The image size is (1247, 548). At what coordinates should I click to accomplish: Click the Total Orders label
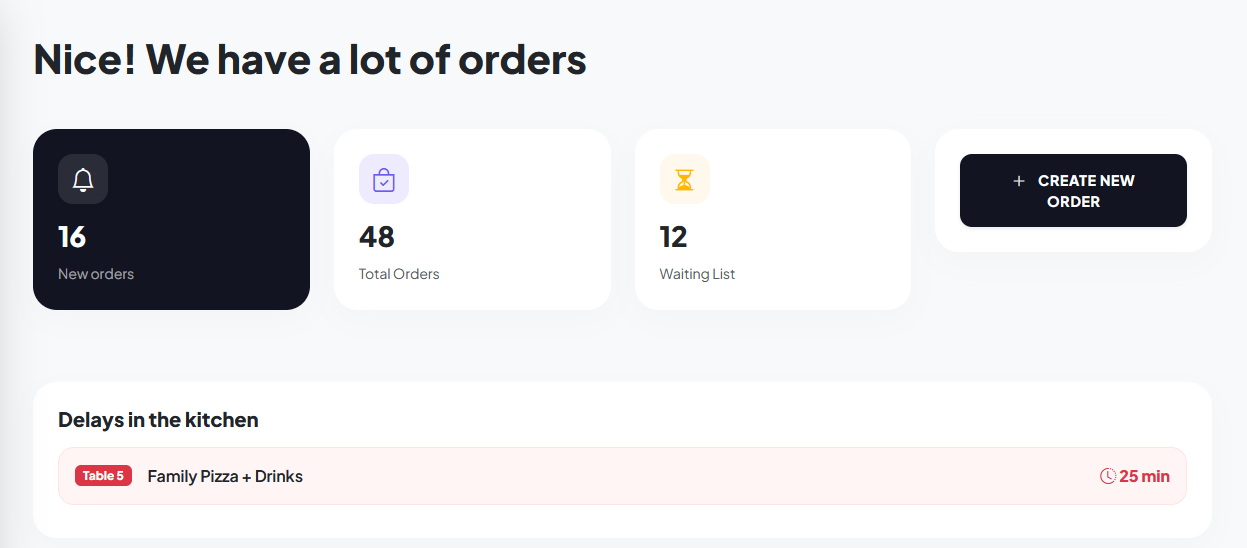click(399, 274)
